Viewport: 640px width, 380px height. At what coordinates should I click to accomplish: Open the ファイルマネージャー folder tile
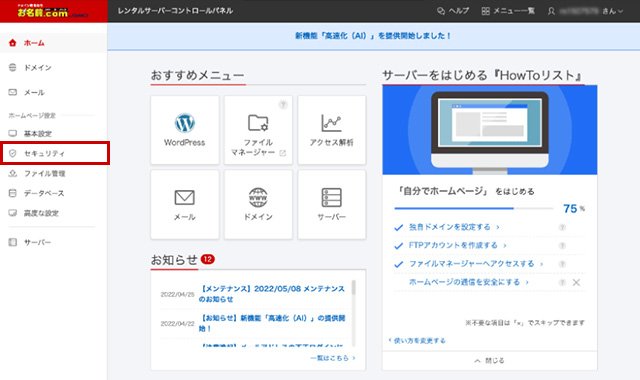click(258, 130)
